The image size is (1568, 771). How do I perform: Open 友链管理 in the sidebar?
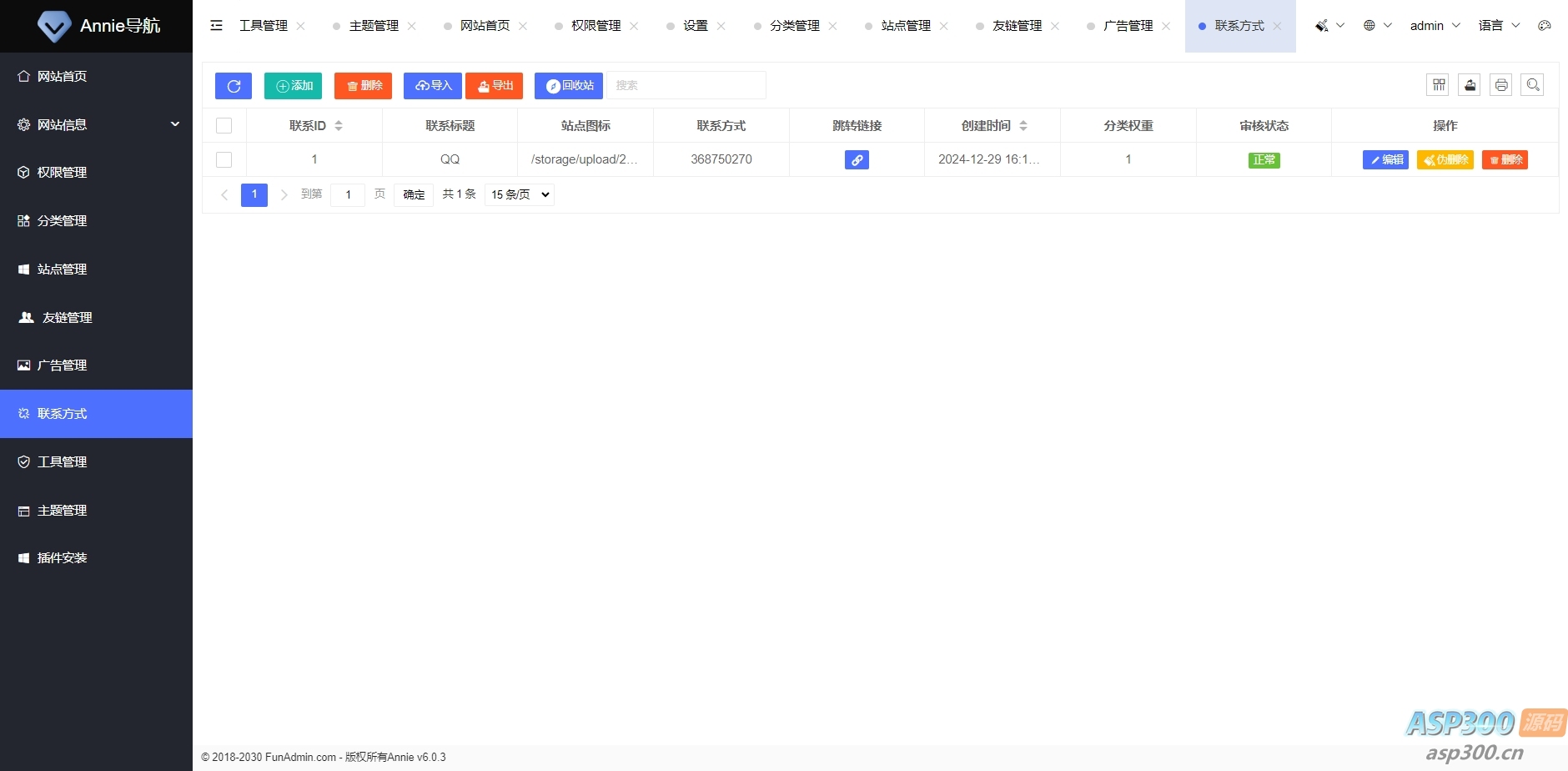tap(67, 318)
